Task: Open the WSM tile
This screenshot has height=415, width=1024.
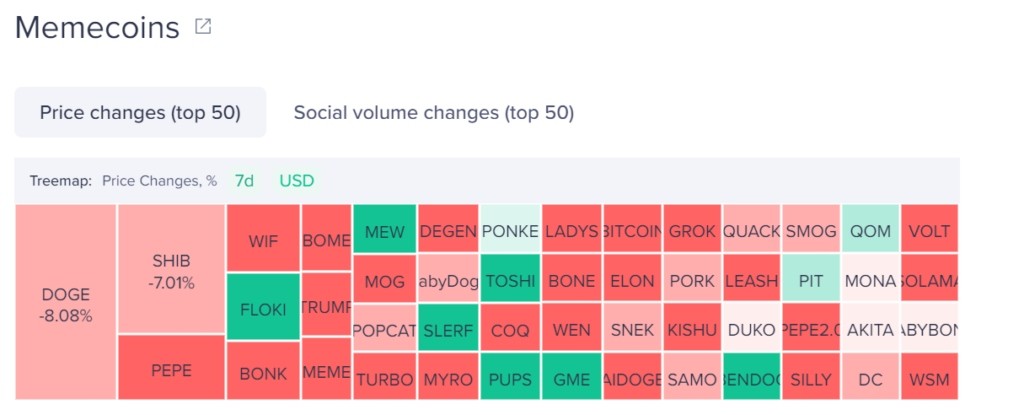Action: point(929,376)
